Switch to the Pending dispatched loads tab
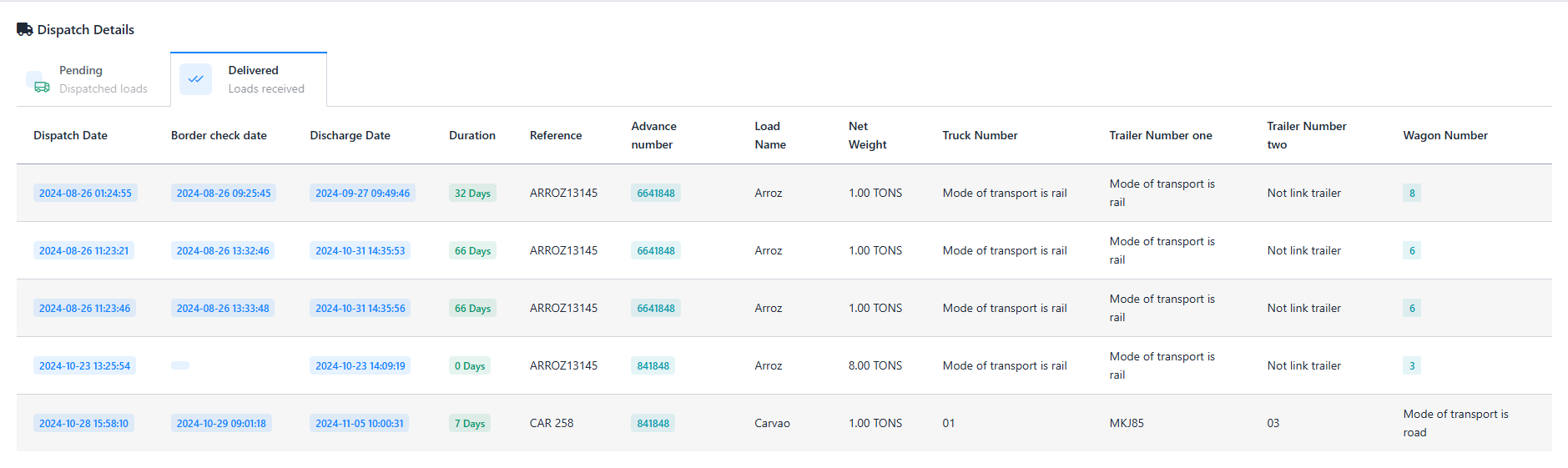This screenshot has height=468, width=1568. coord(93,79)
